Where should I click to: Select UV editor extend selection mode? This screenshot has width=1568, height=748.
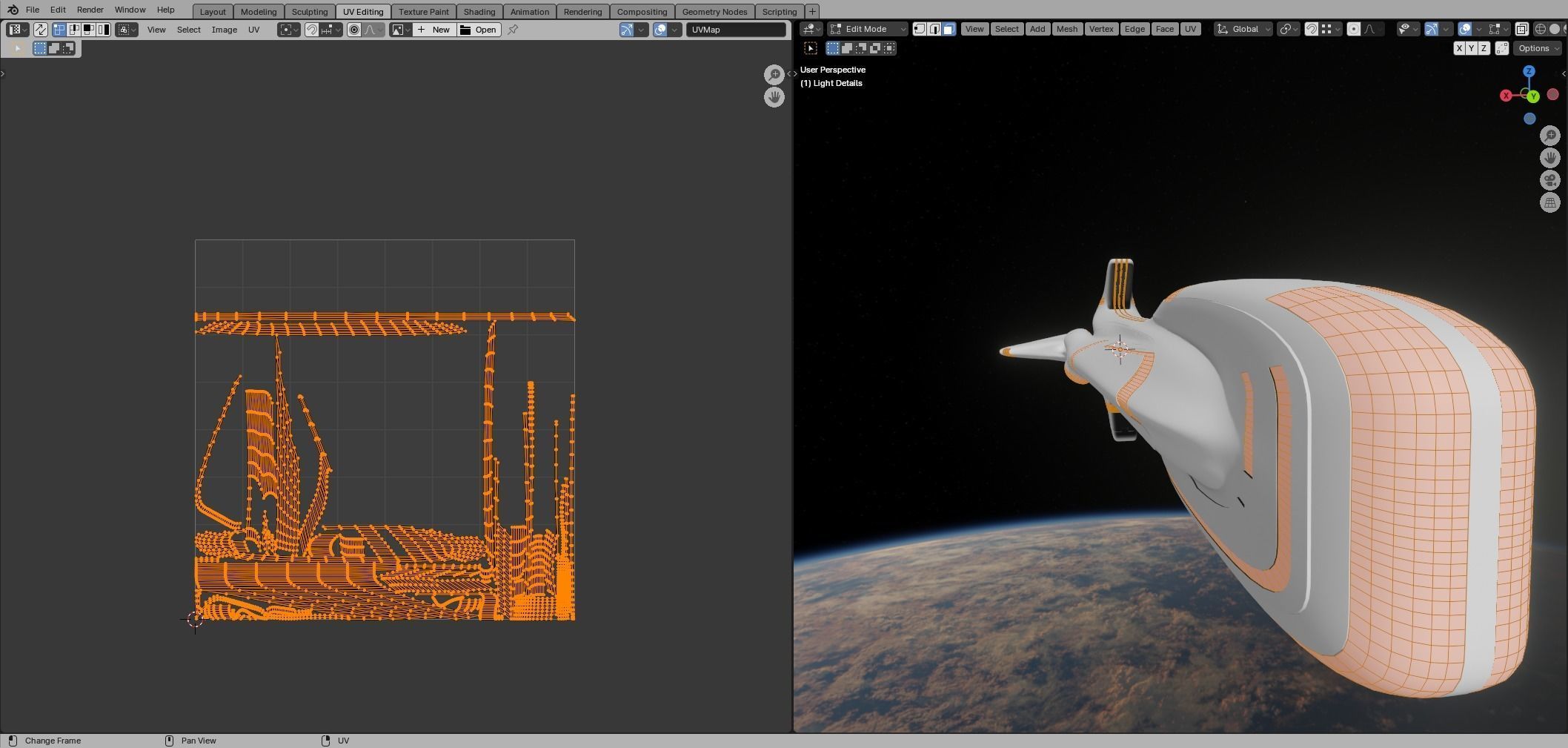[54, 48]
